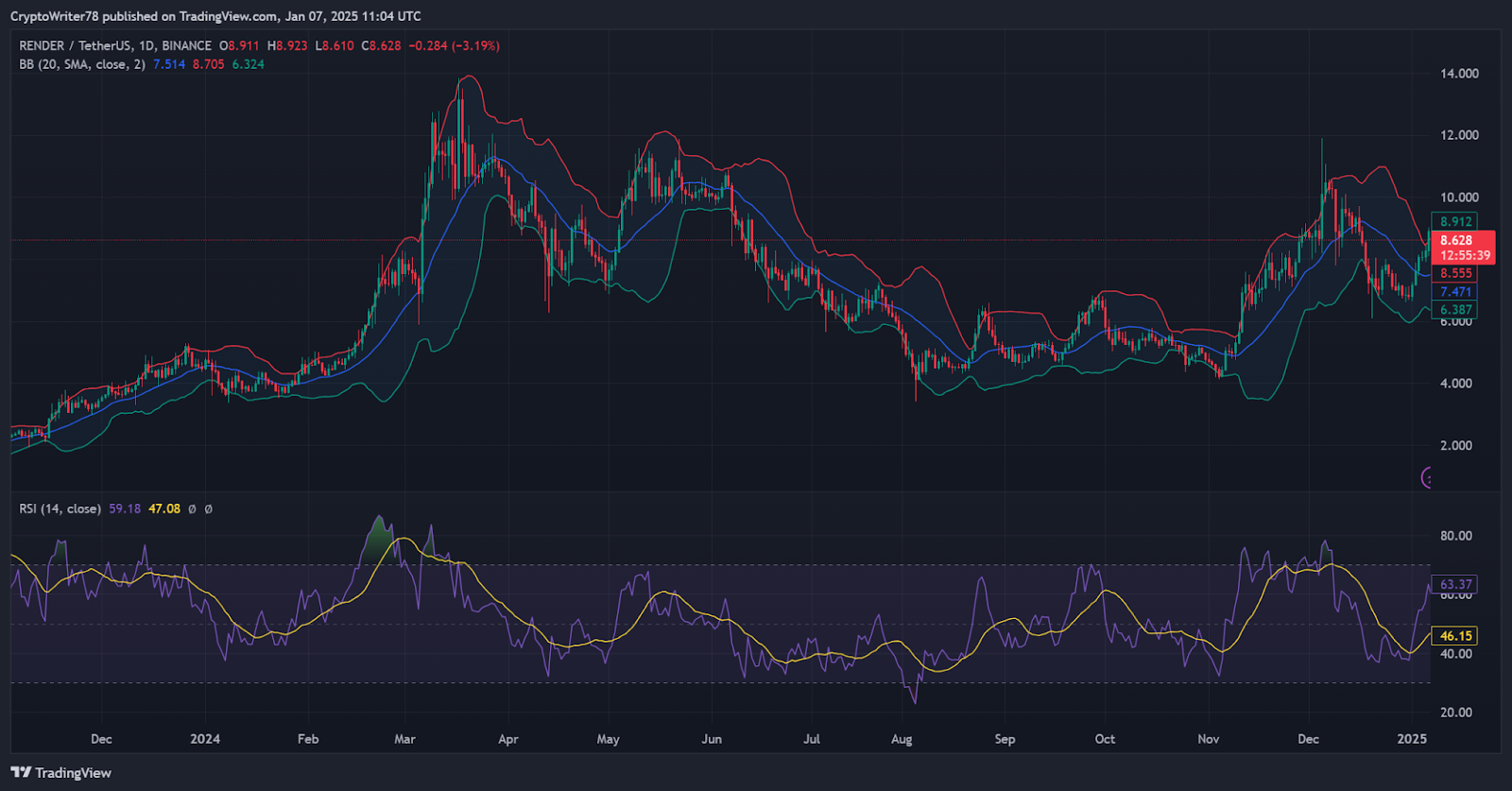The width and height of the screenshot is (1512, 791).
Task: Click the green 8.912 price tag
Action: click(1455, 221)
